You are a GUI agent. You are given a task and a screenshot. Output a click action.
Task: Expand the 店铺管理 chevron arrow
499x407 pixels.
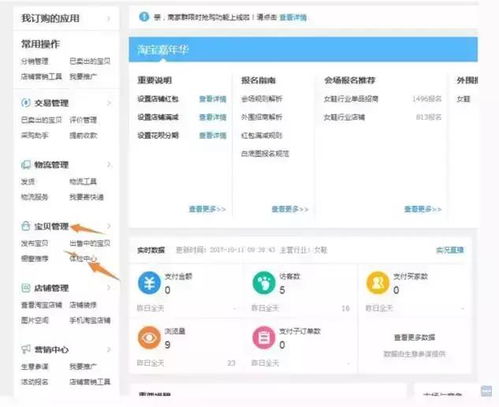click(x=109, y=288)
